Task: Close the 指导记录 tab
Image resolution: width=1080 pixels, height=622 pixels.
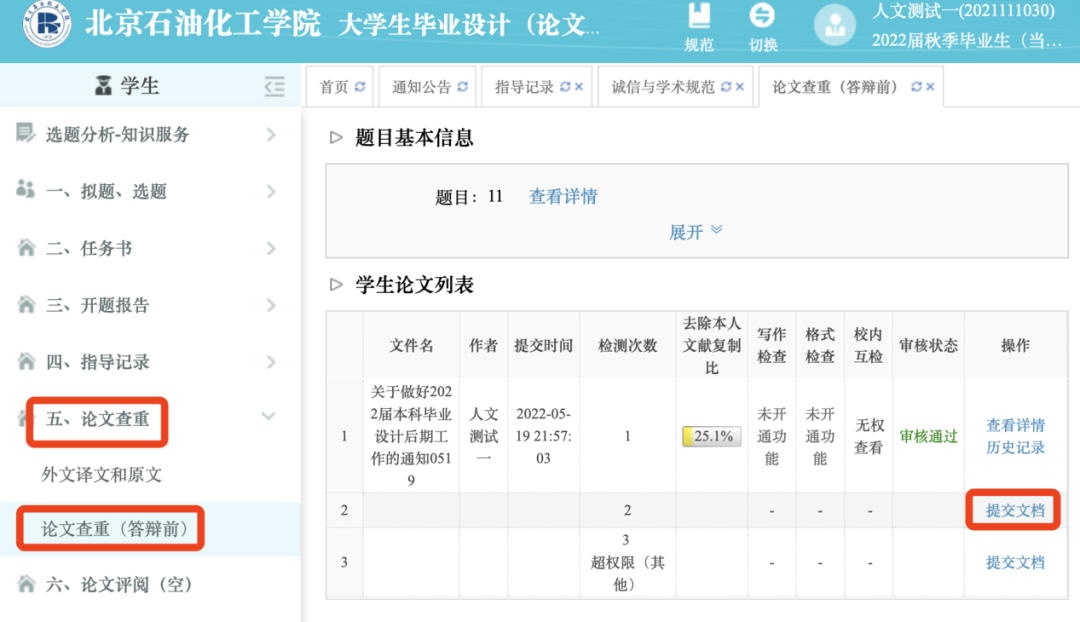Action: pyautogui.click(x=579, y=87)
